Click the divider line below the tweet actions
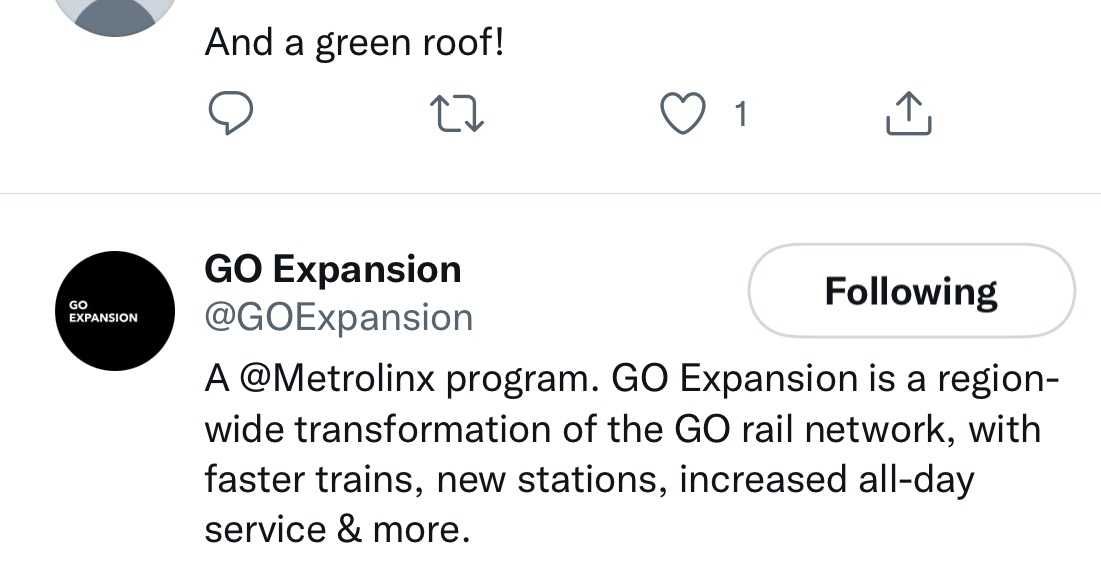Viewport: 1101px width, 578px height. click(x=550, y=194)
